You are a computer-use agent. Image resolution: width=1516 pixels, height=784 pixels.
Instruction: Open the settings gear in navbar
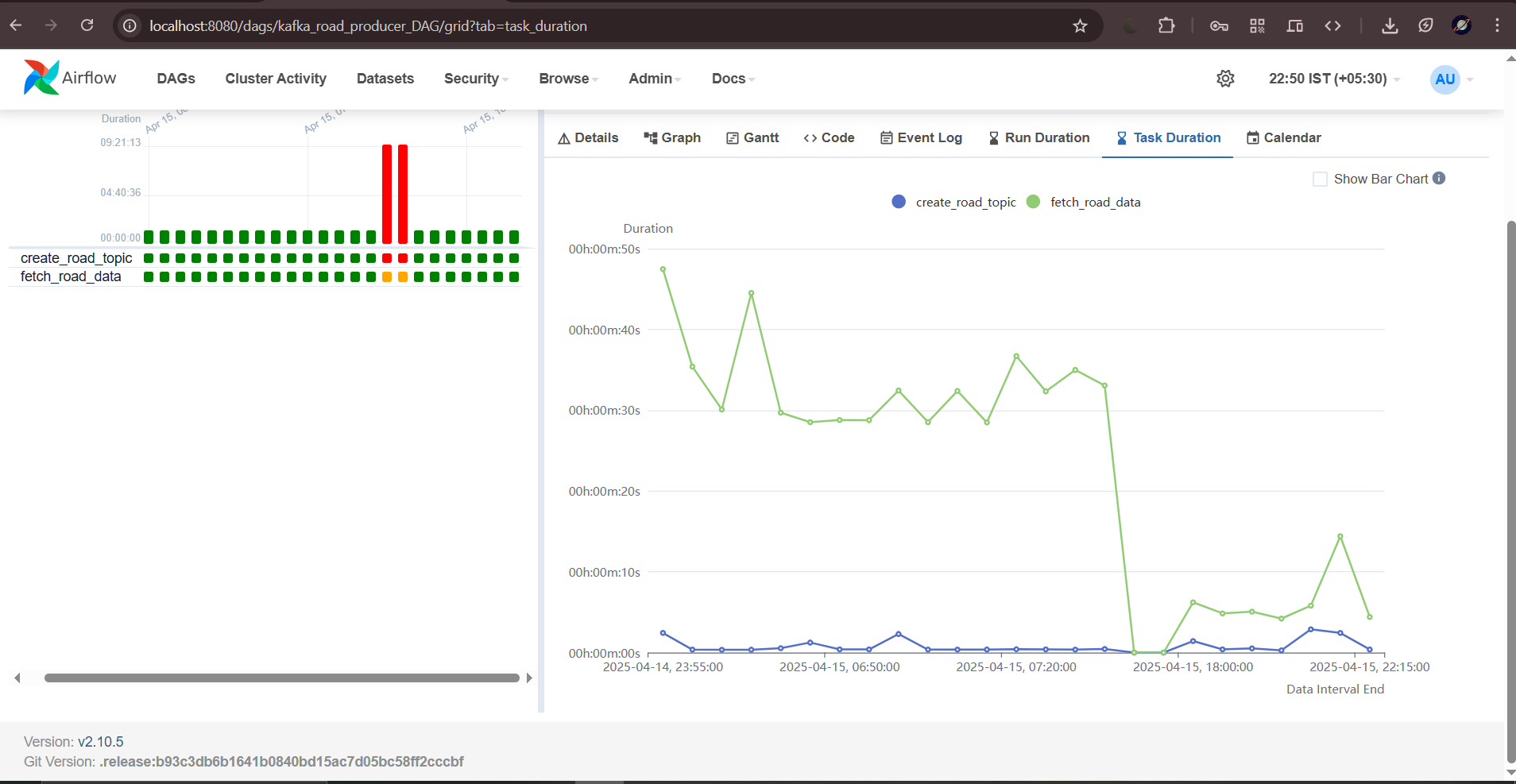(1225, 79)
